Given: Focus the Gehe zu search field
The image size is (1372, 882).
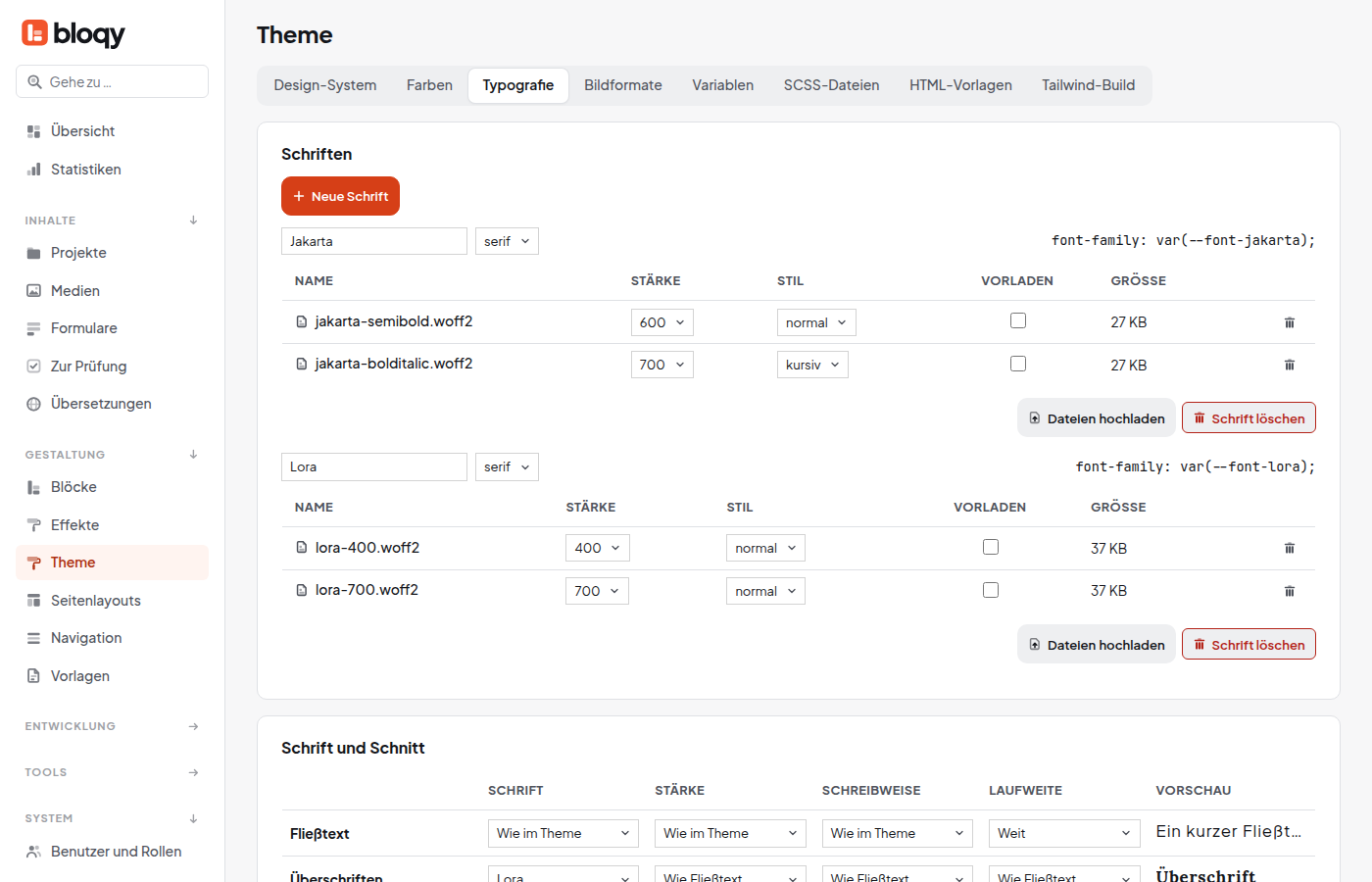Looking at the screenshot, I should tap(112, 81).
